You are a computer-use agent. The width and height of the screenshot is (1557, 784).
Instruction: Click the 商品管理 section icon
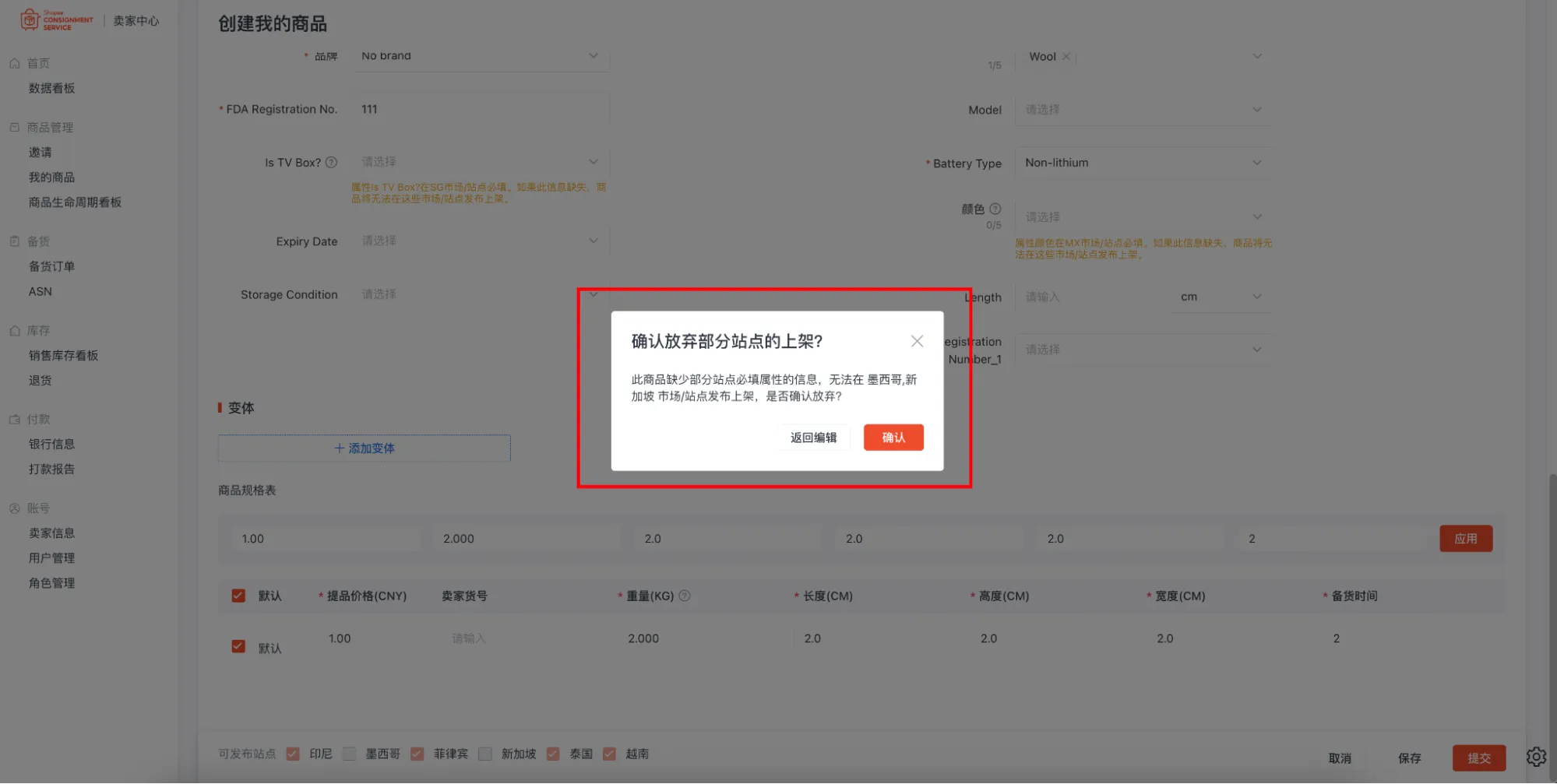pyautogui.click(x=14, y=127)
